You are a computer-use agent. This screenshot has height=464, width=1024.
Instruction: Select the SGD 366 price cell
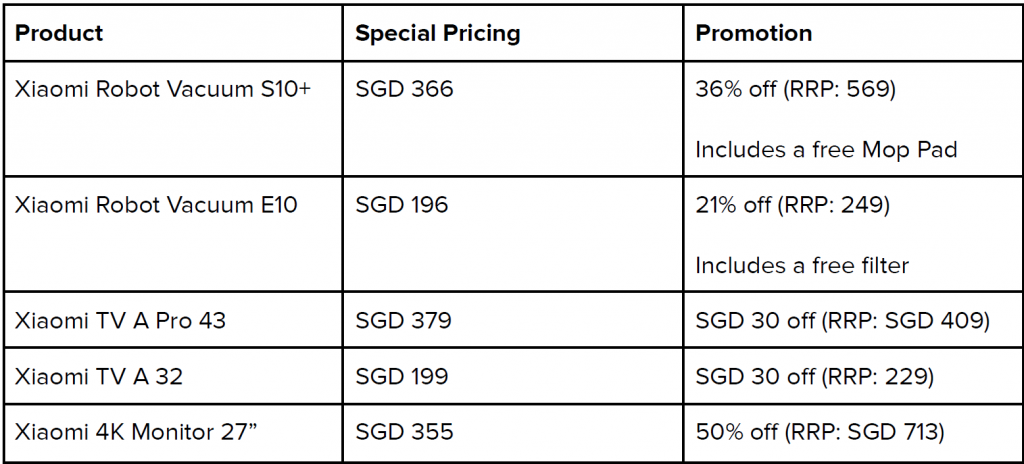click(x=513, y=119)
